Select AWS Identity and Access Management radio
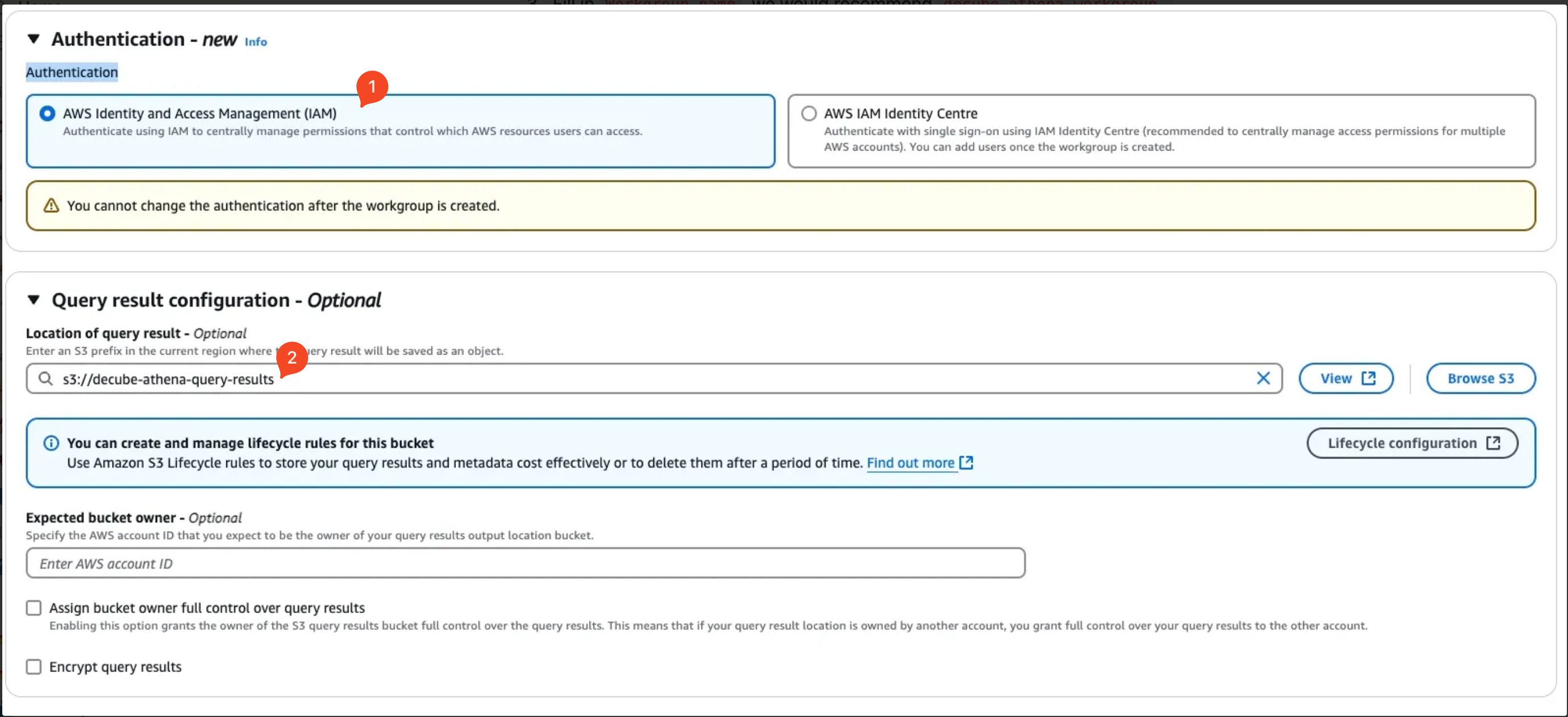Image resolution: width=1568 pixels, height=717 pixels. tap(47, 114)
